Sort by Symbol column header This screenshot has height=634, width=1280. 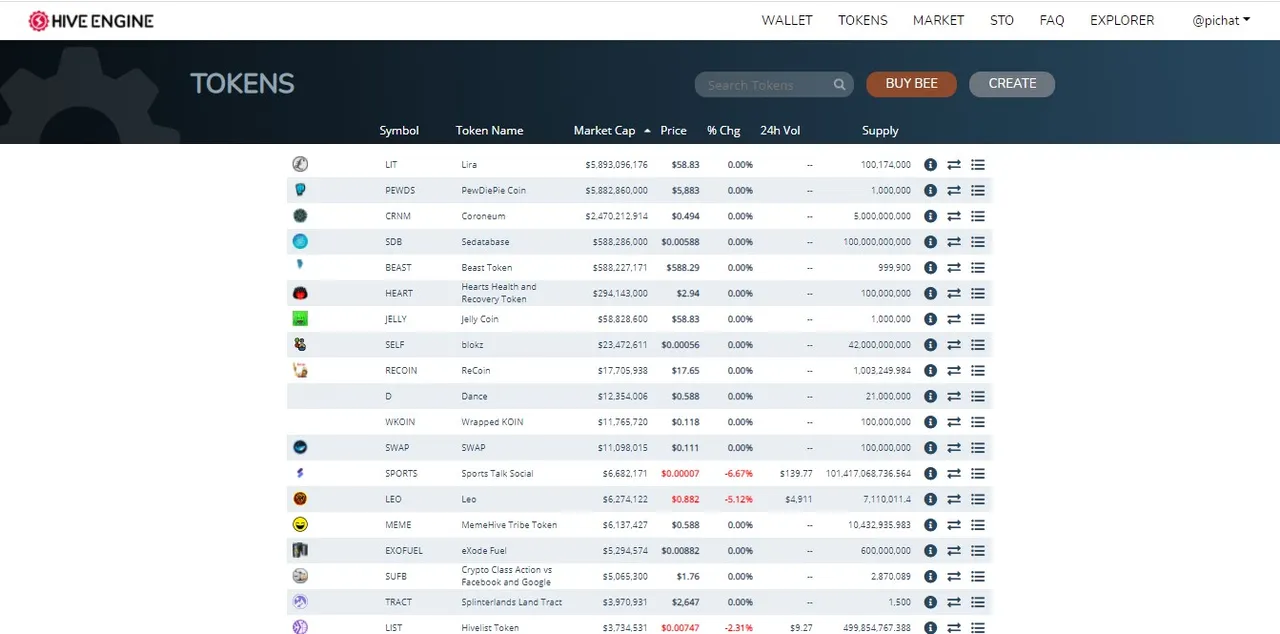(399, 131)
